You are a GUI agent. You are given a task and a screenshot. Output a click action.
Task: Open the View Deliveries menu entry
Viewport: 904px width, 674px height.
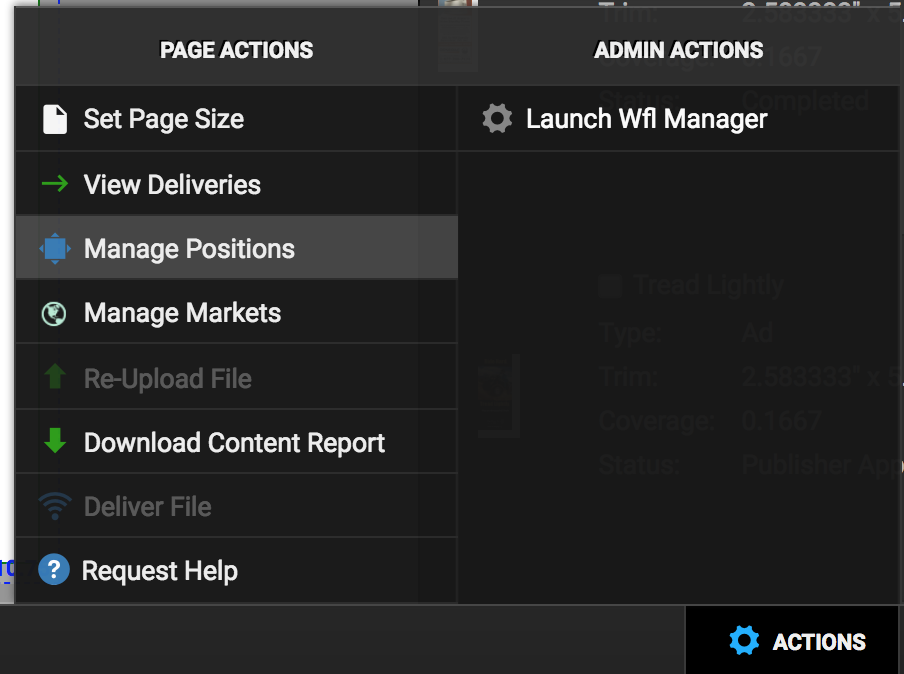(x=172, y=185)
